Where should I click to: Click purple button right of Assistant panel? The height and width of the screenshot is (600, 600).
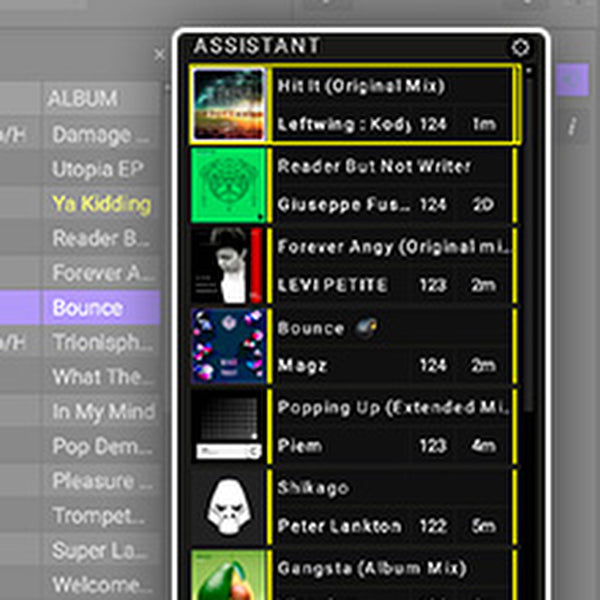click(x=572, y=80)
